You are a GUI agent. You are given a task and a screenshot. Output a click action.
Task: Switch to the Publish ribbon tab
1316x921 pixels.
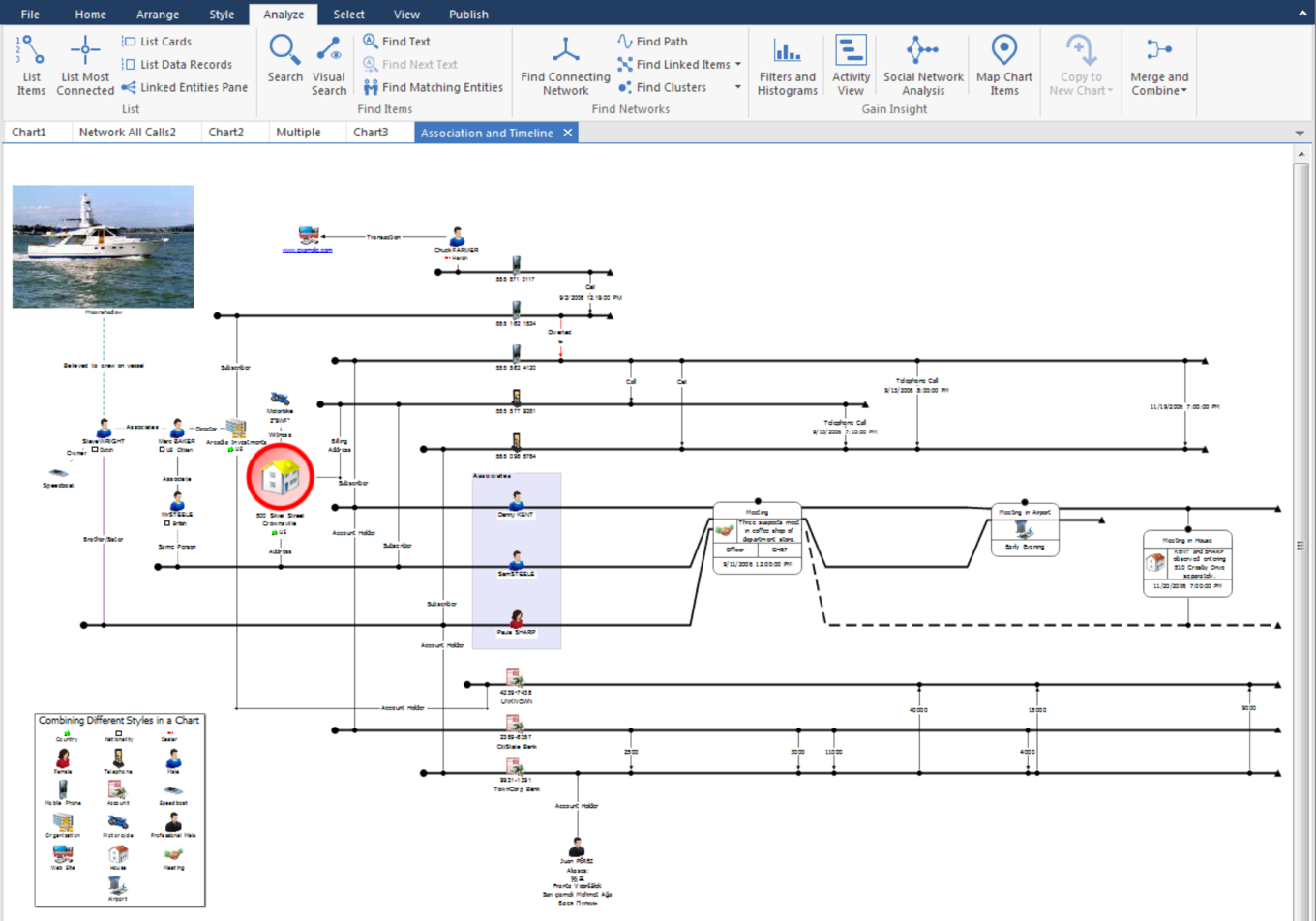468,15
